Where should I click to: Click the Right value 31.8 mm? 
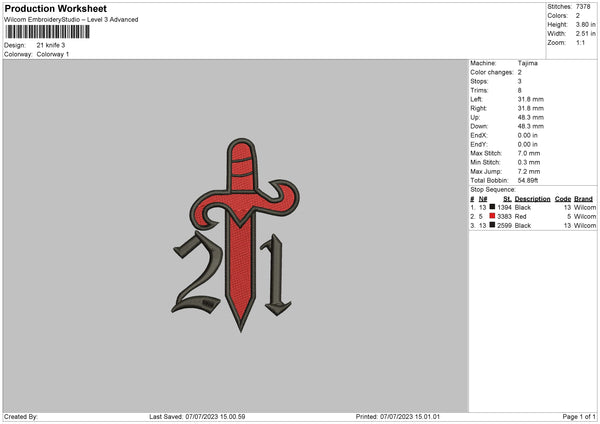pos(531,108)
